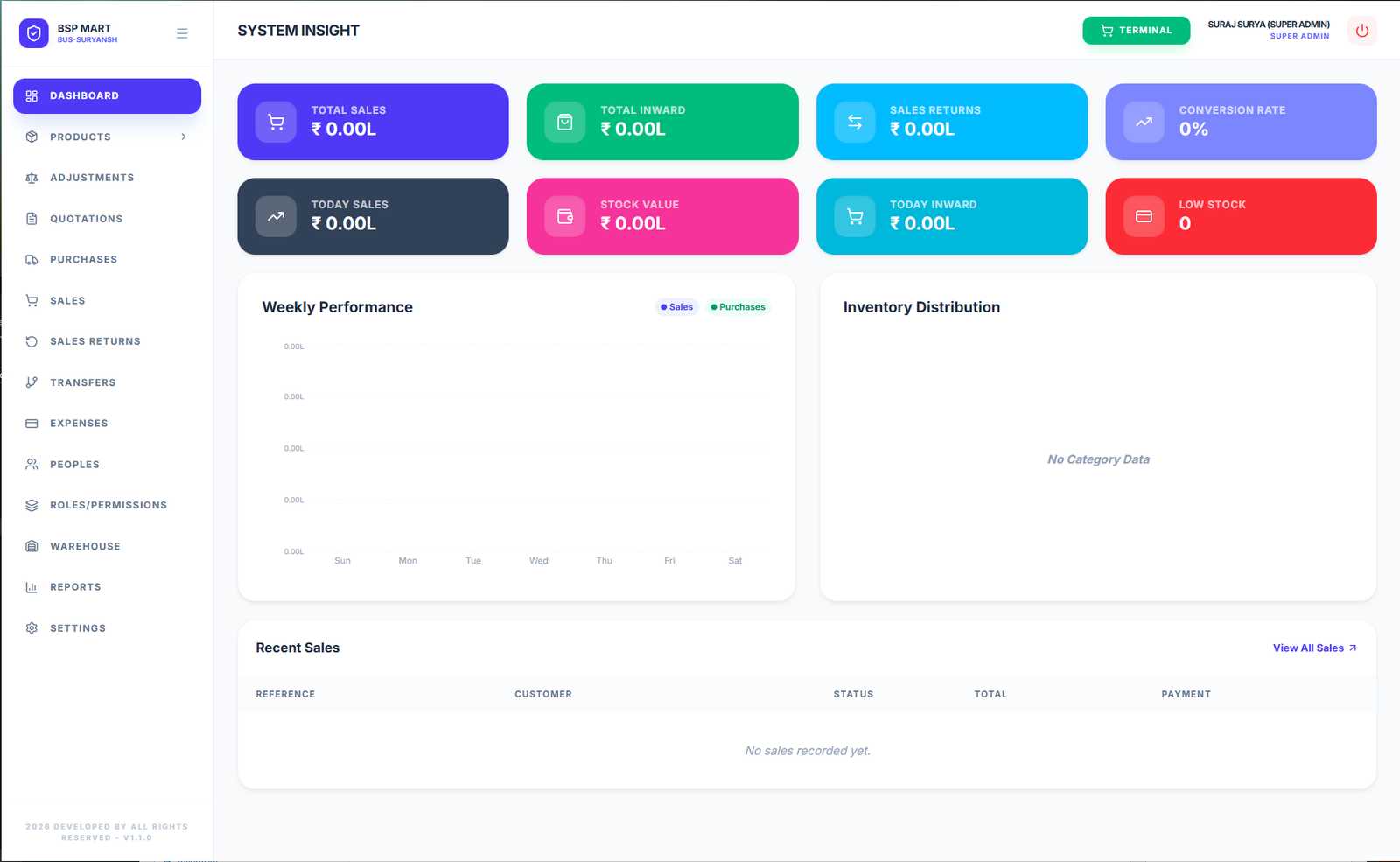The height and width of the screenshot is (862, 1400).
Task: Open the Settings gear menu item
Action: point(77,628)
